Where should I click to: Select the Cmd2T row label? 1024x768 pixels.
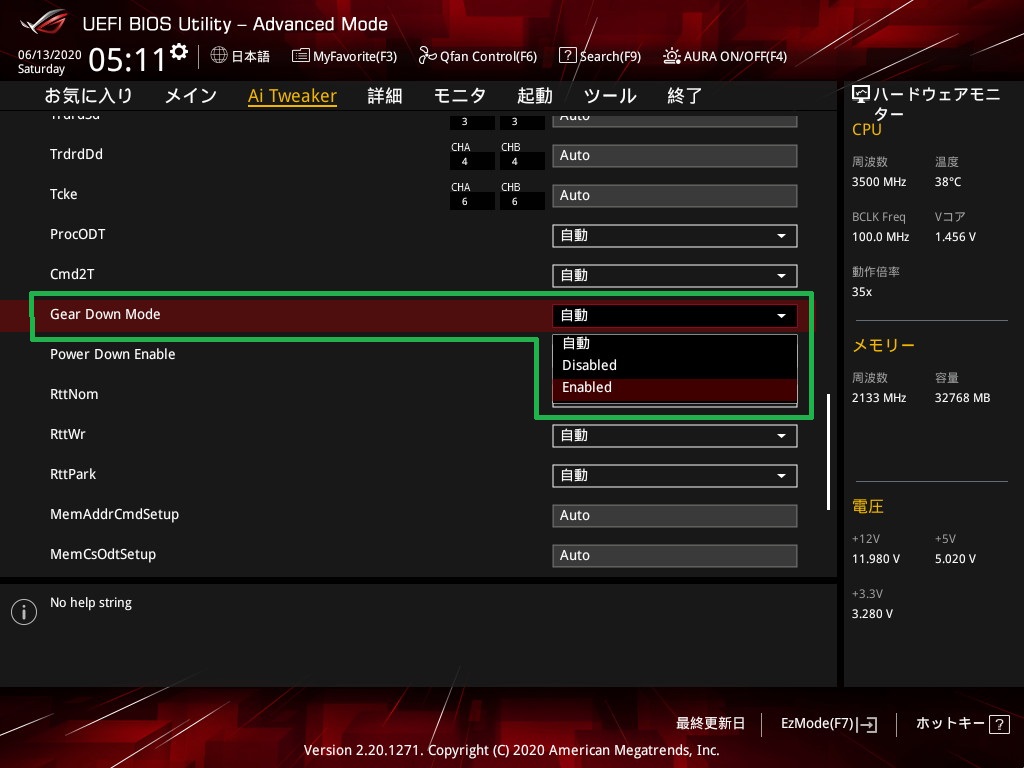[72, 274]
